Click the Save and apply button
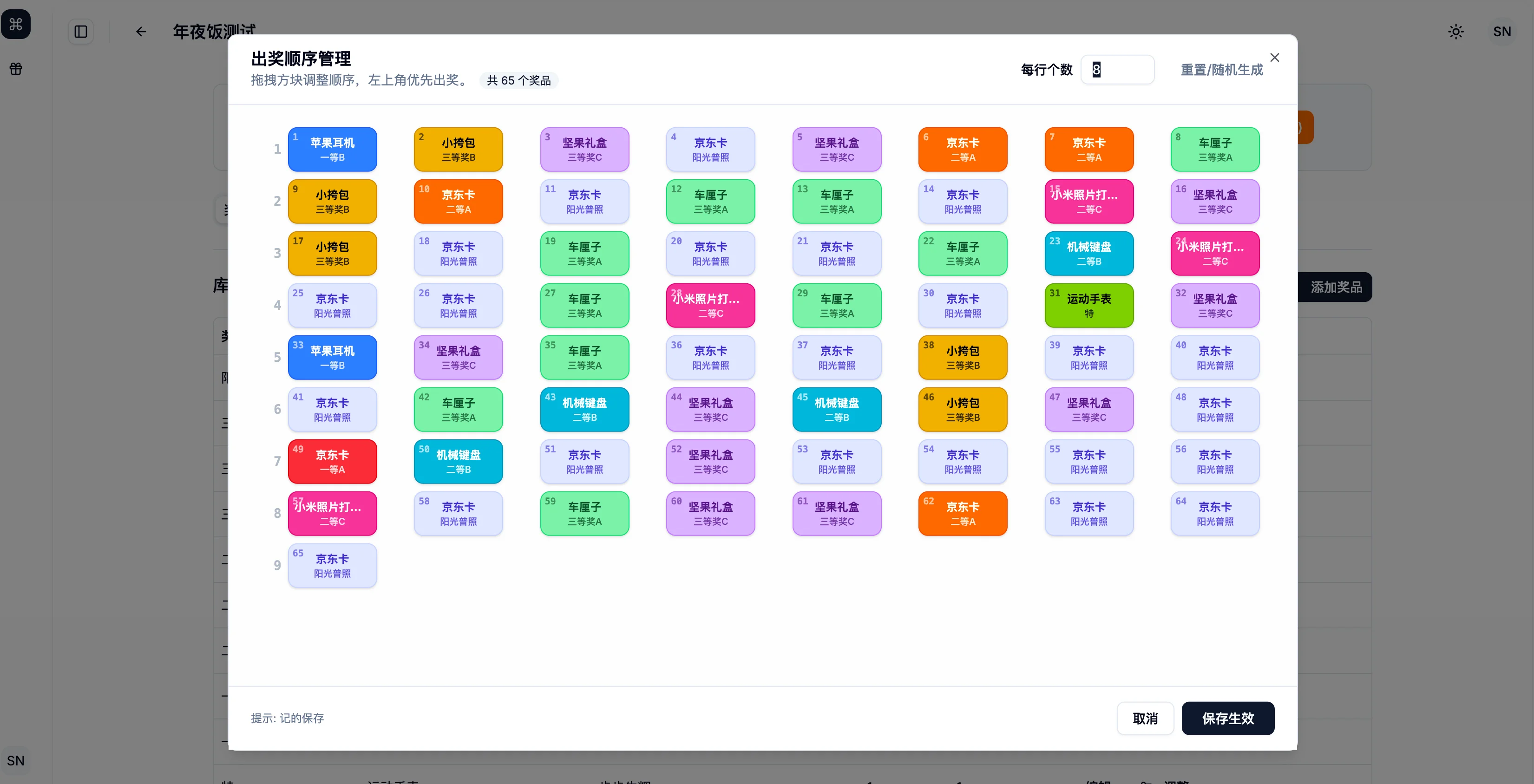 (x=1227, y=718)
